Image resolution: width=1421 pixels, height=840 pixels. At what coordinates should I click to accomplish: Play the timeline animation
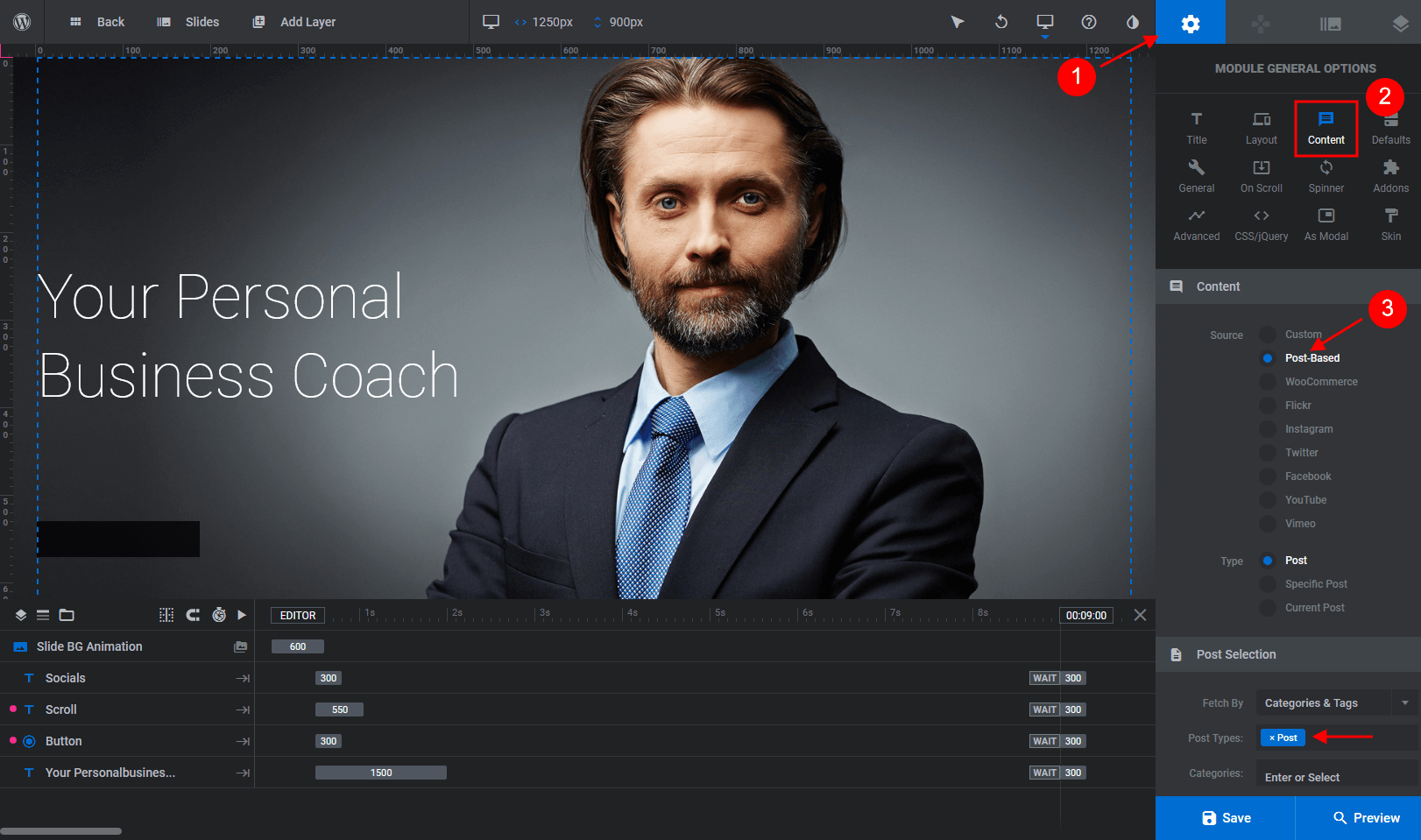[243, 615]
